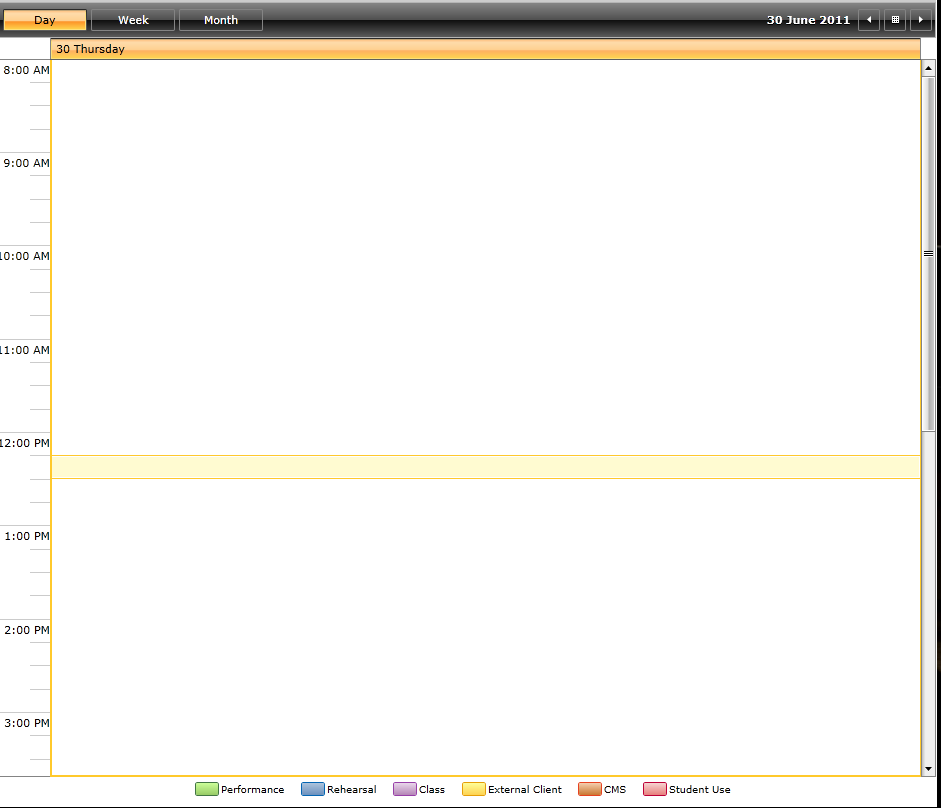This screenshot has width=941, height=808.
Task: Click the purple Class swatch
Action: 404,789
